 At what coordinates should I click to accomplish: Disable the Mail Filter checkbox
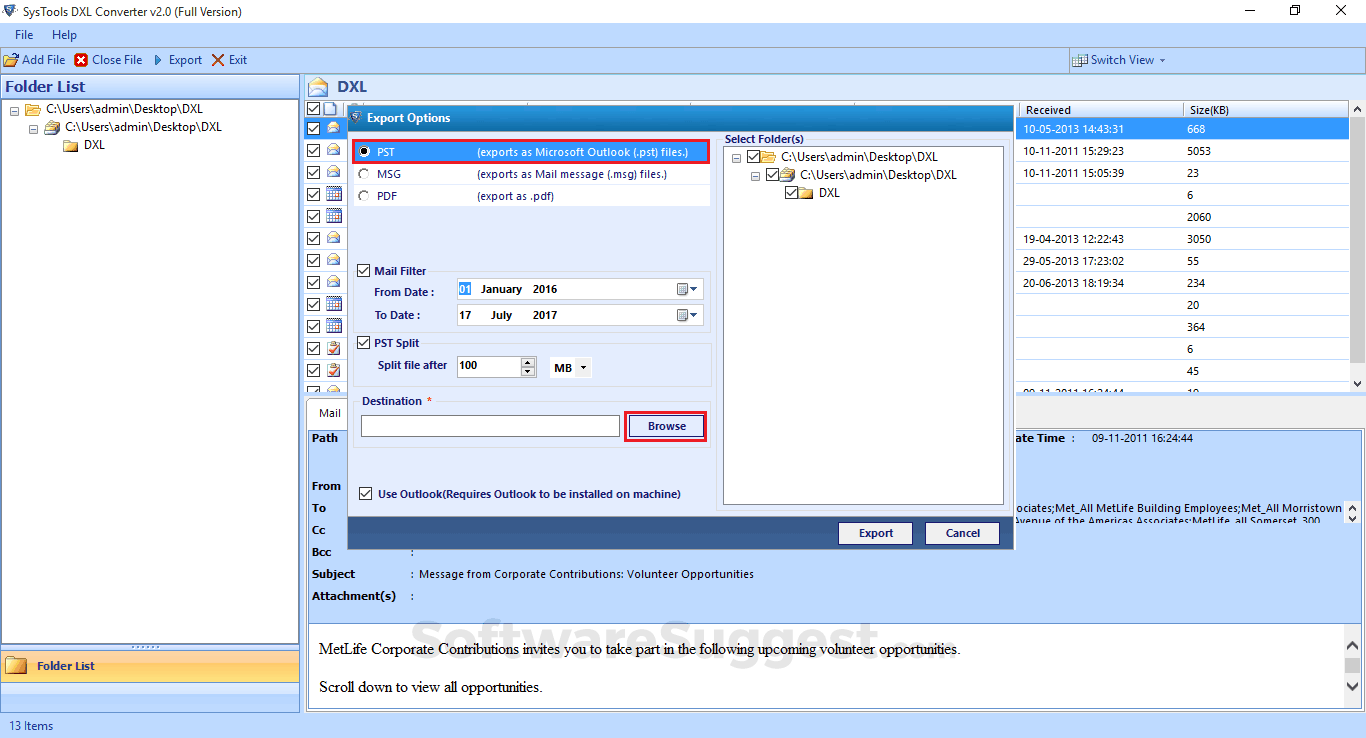[x=364, y=270]
